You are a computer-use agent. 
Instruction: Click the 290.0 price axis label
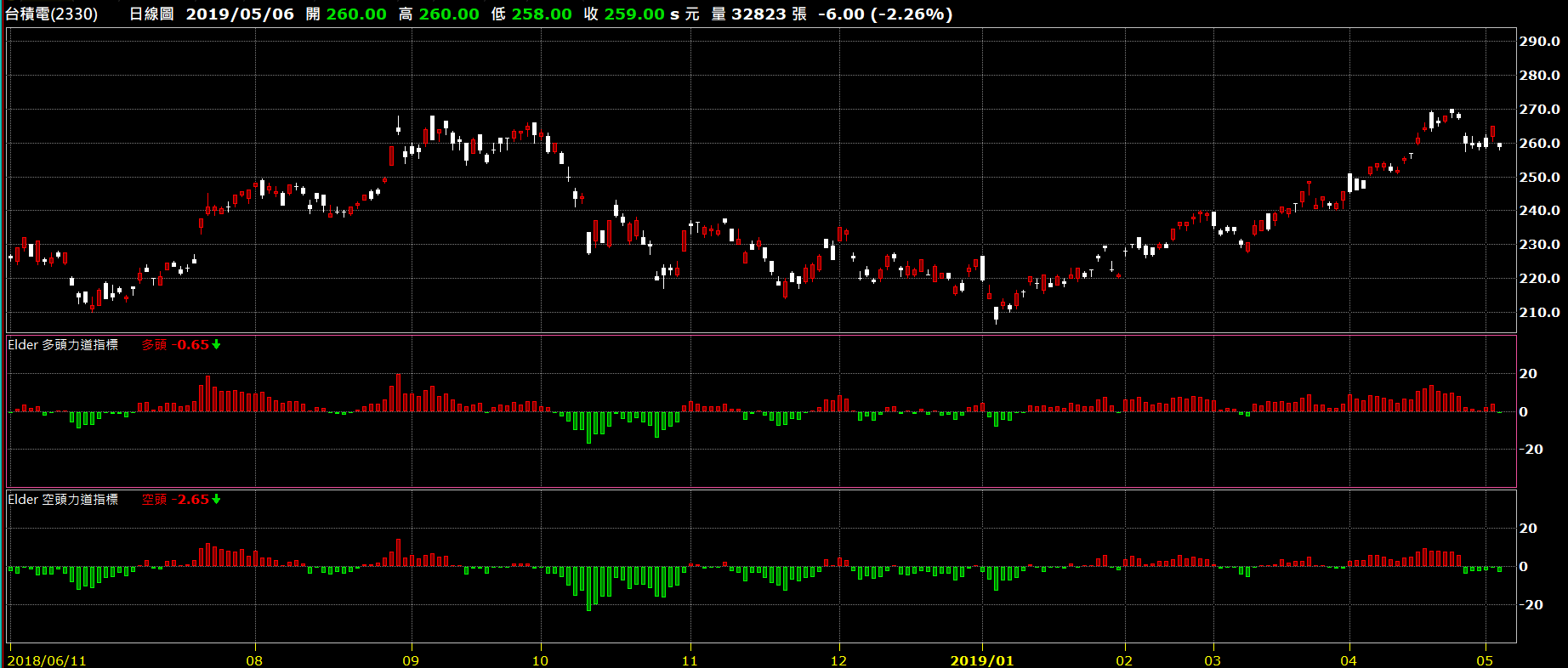(1539, 41)
